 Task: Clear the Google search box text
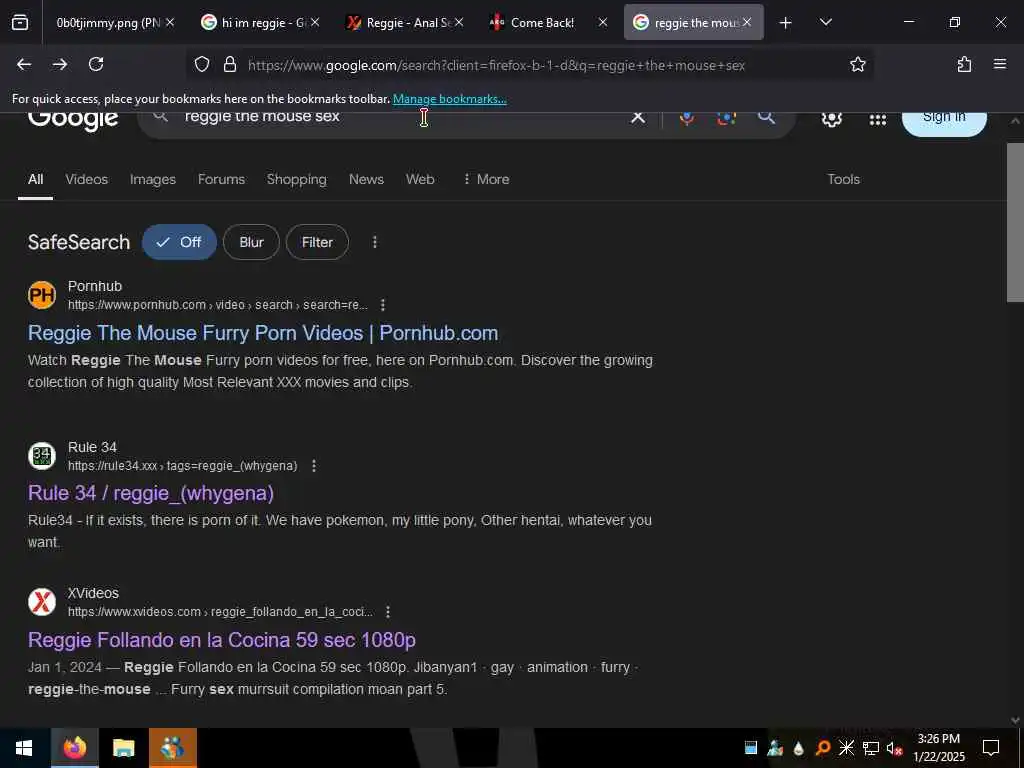pos(637,118)
